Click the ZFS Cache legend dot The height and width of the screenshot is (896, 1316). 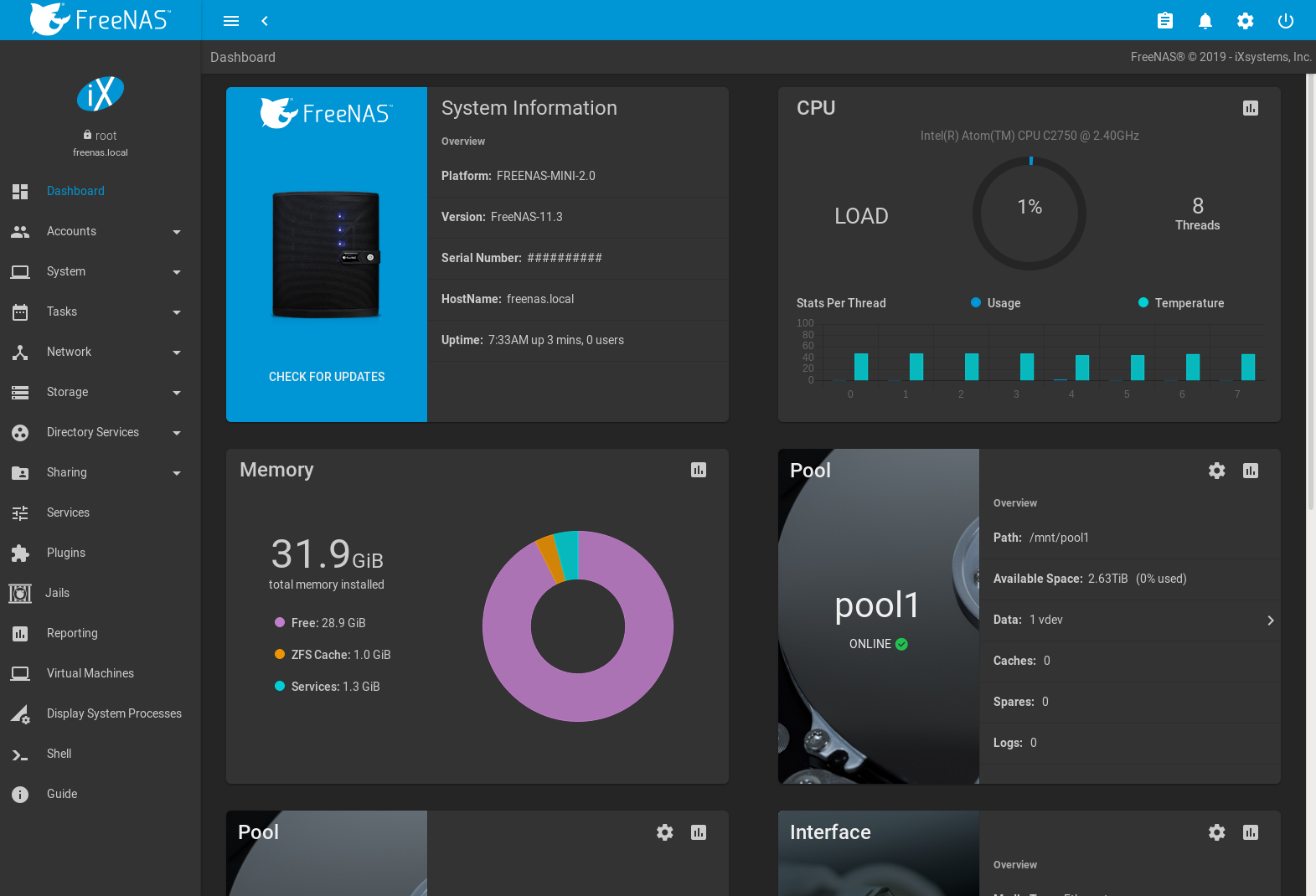(x=280, y=654)
